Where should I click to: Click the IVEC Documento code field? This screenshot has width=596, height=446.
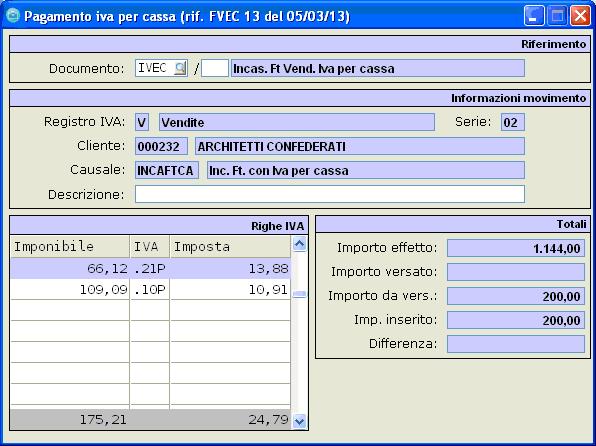pos(155,68)
